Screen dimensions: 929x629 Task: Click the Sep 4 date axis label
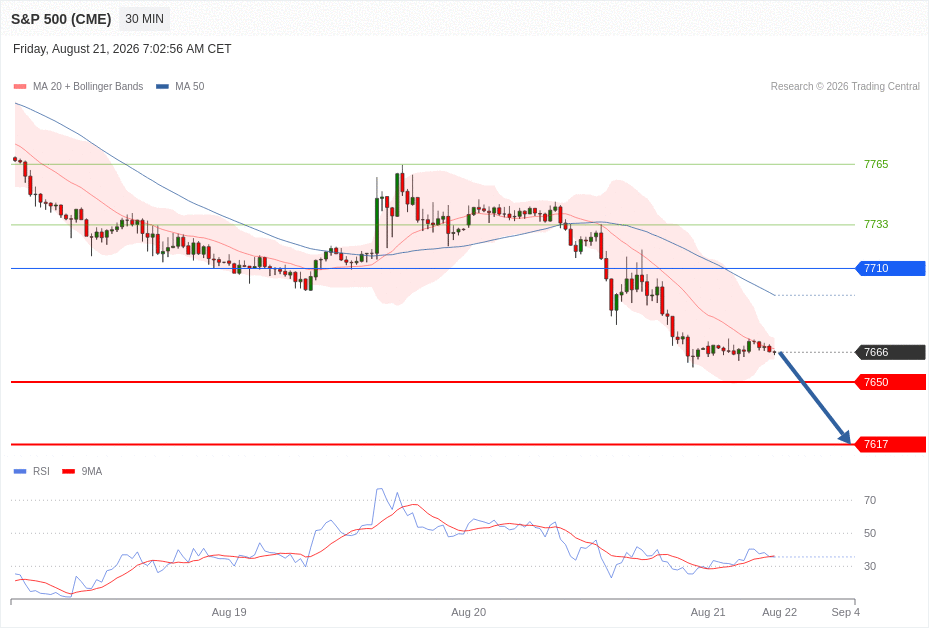coord(845,612)
